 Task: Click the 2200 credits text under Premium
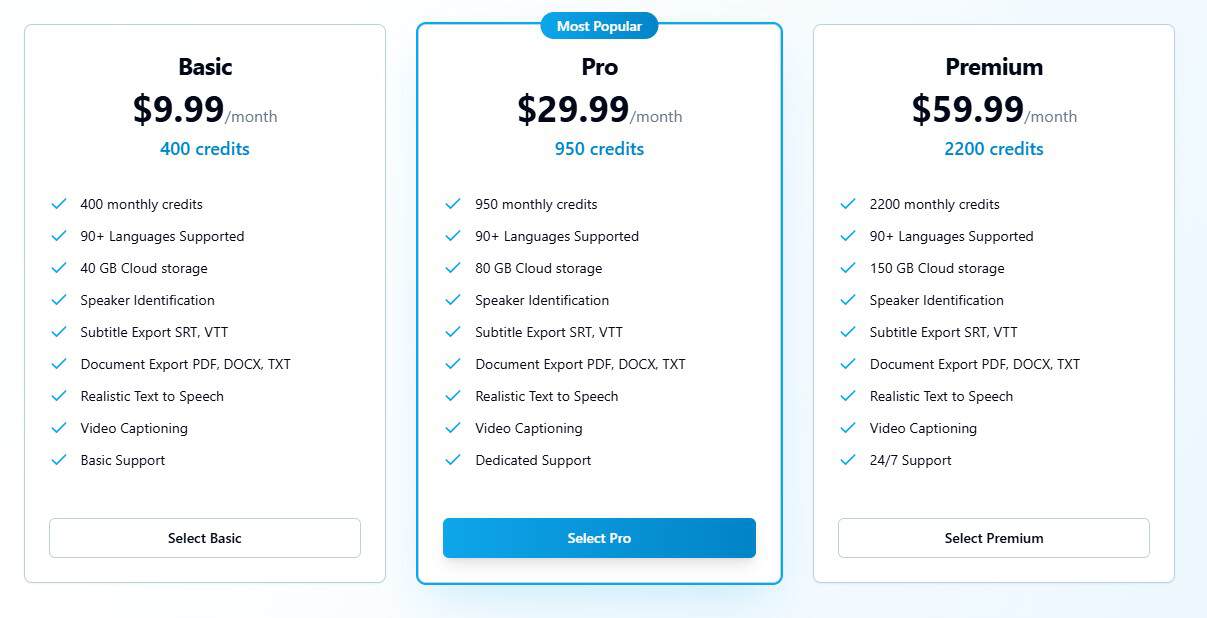tap(993, 148)
